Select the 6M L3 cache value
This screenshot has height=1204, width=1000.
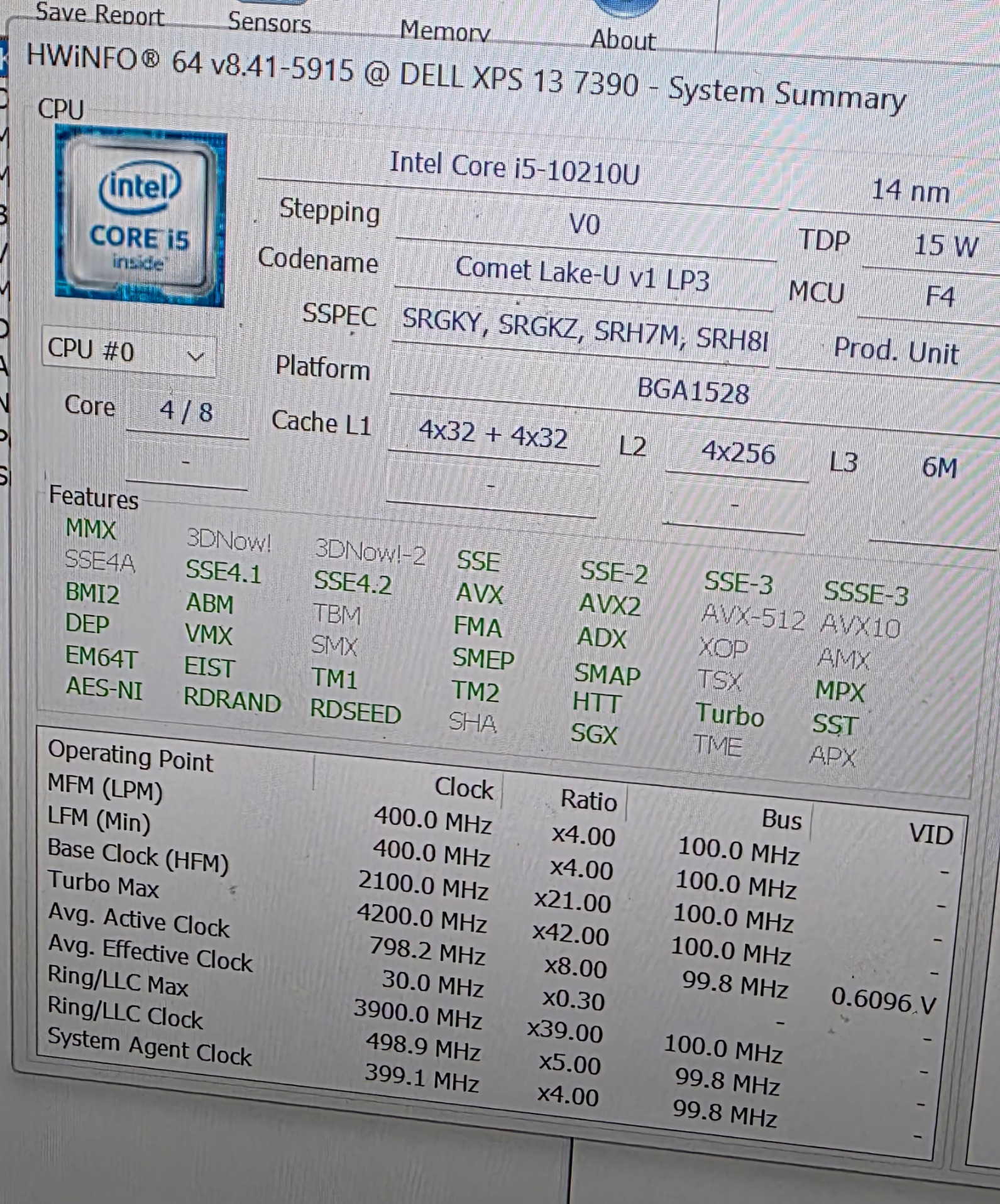(940, 468)
